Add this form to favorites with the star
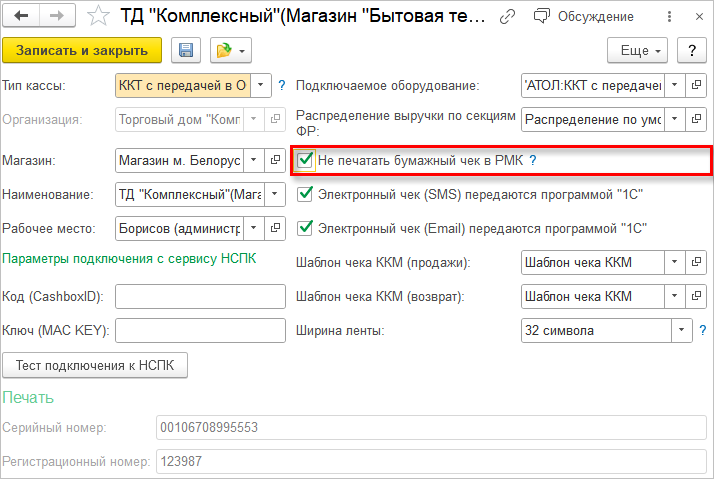714x479 pixels. (98, 16)
